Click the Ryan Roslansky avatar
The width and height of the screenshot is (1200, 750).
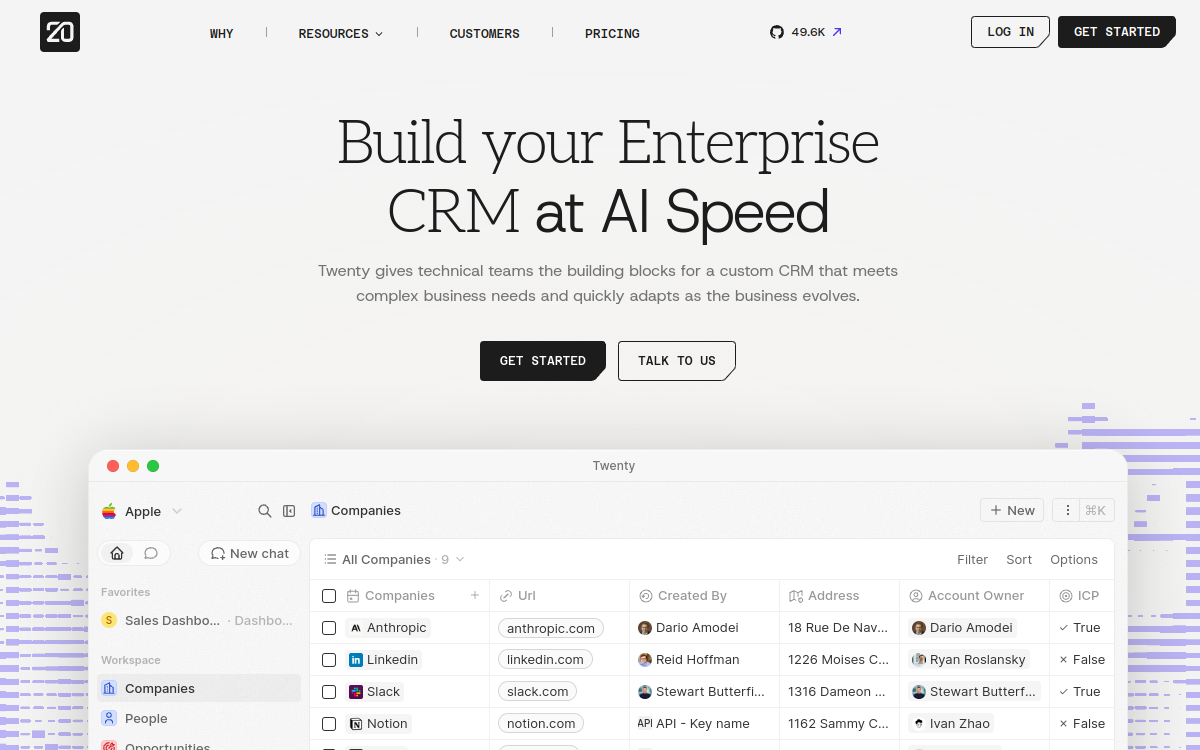tap(919, 660)
